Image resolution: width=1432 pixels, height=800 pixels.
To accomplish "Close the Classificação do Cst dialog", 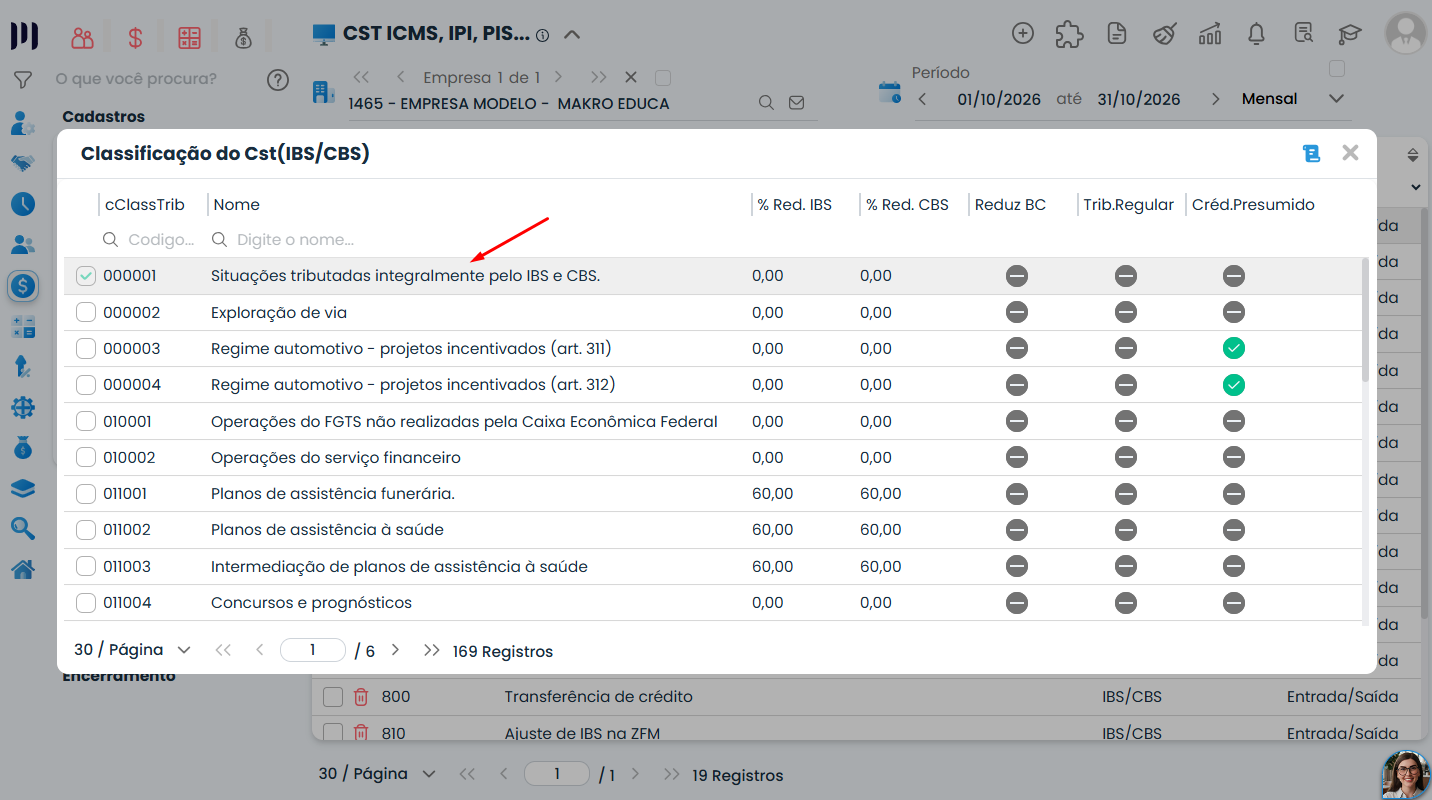I will tap(1350, 153).
